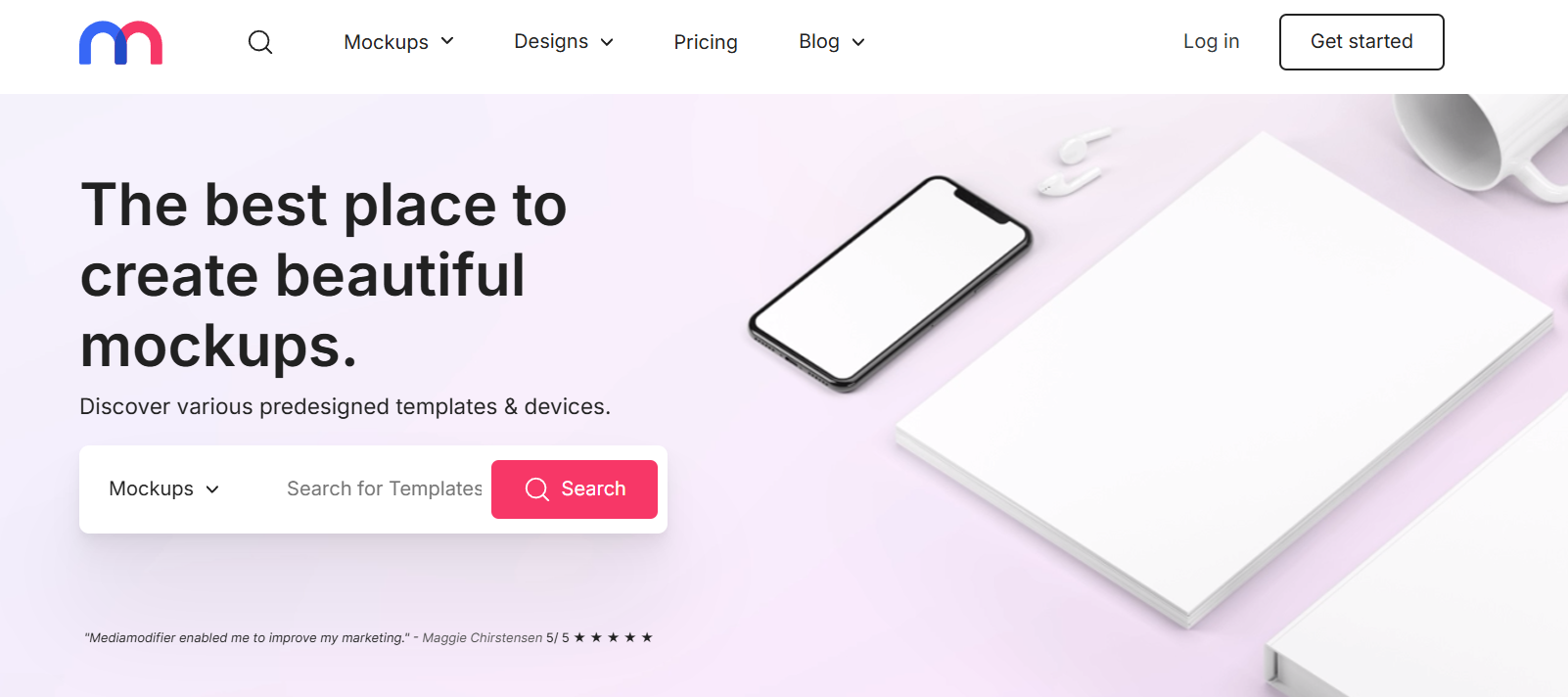
Task: Click the magnifier icon inside Search button
Action: click(537, 489)
